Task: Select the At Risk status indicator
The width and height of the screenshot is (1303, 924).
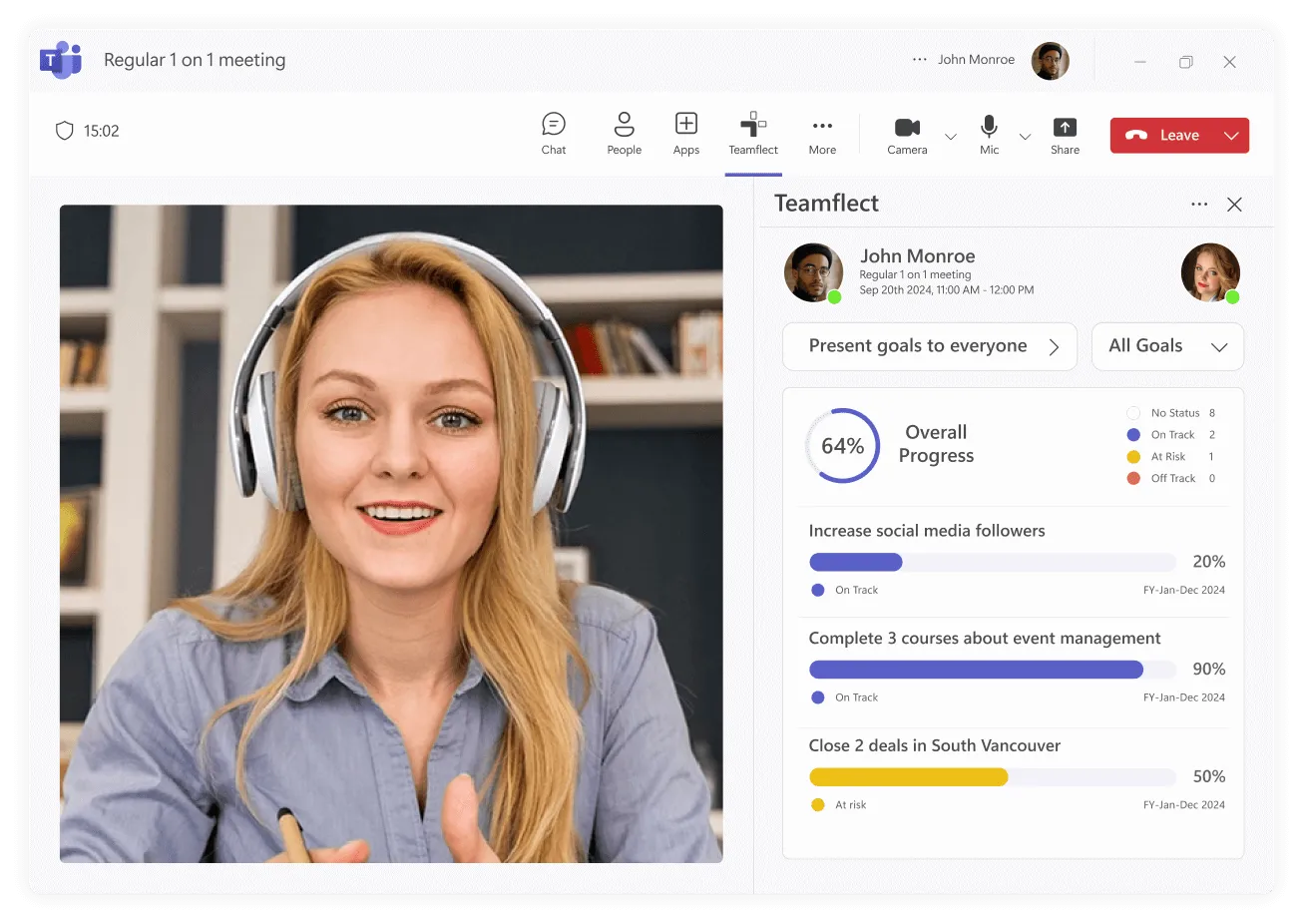Action: click(1134, 456)
